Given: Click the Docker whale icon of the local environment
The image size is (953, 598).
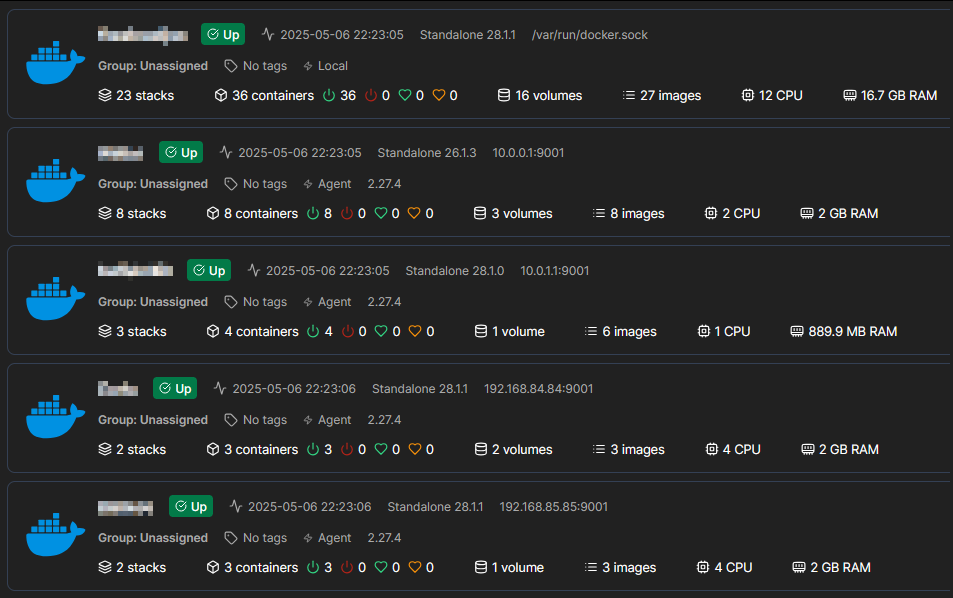Looking at the screenshot, I should 55,63.
